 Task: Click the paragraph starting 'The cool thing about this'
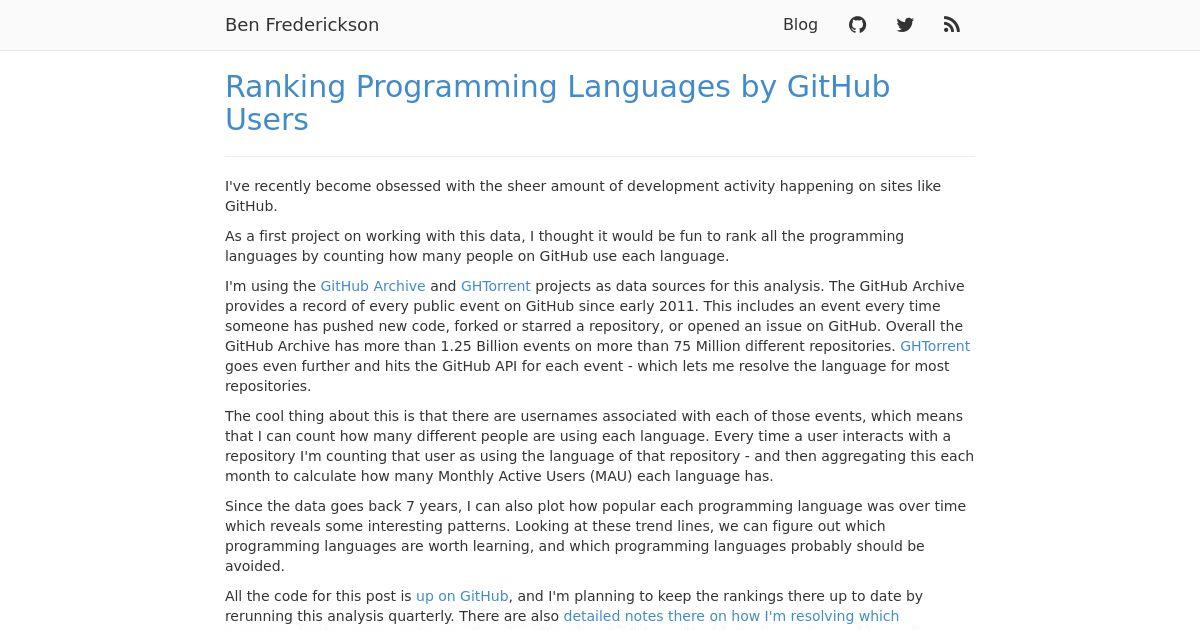pos(599,446)
